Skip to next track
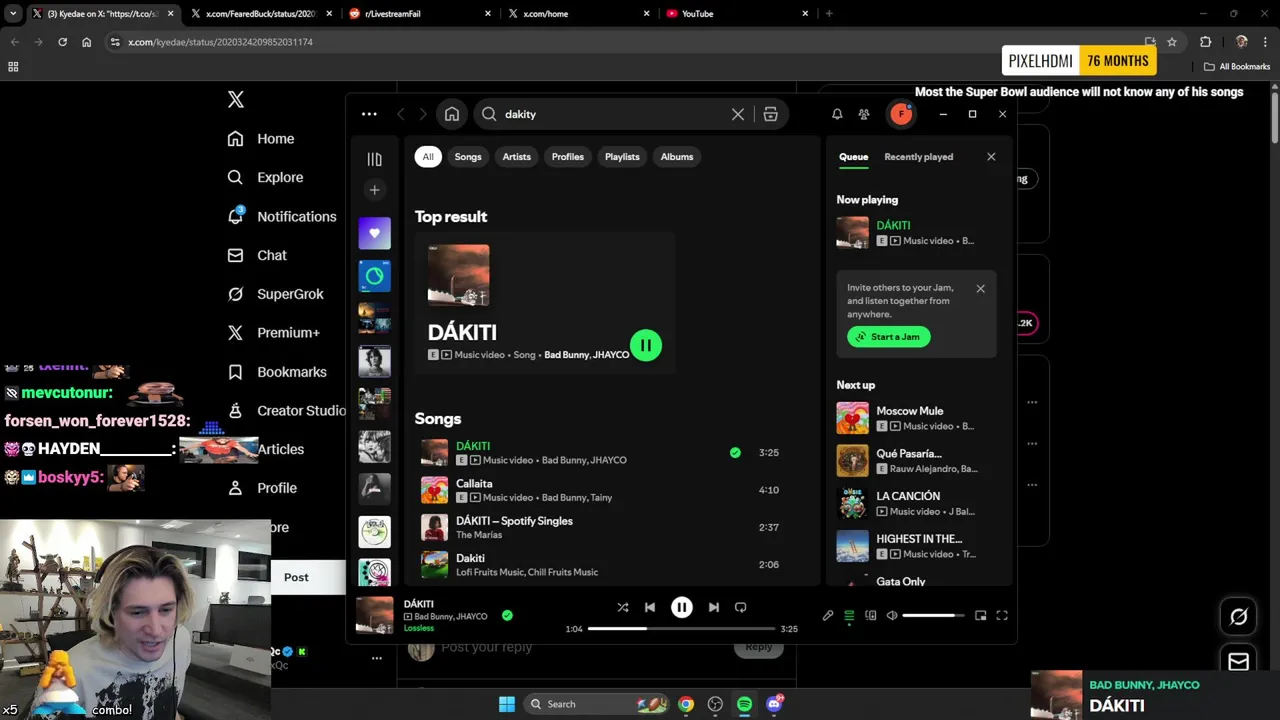Screen dimensions: 1280x720 714,607
